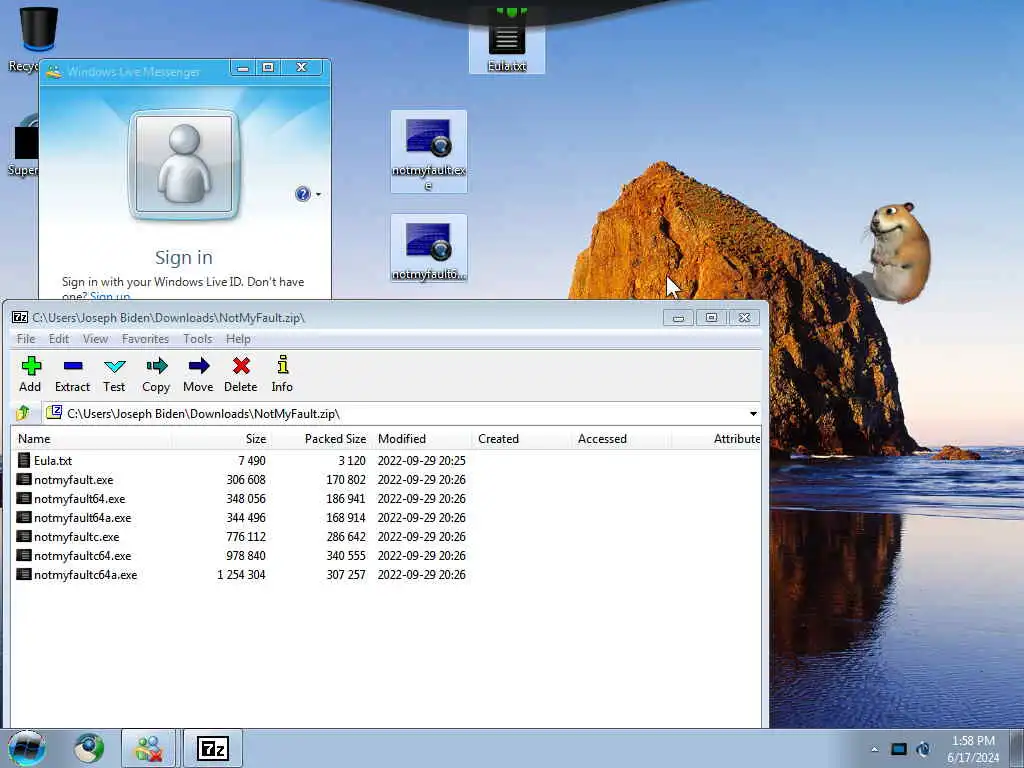
Task: Select notmyfault64a.exe row
Action: [82, 518]
